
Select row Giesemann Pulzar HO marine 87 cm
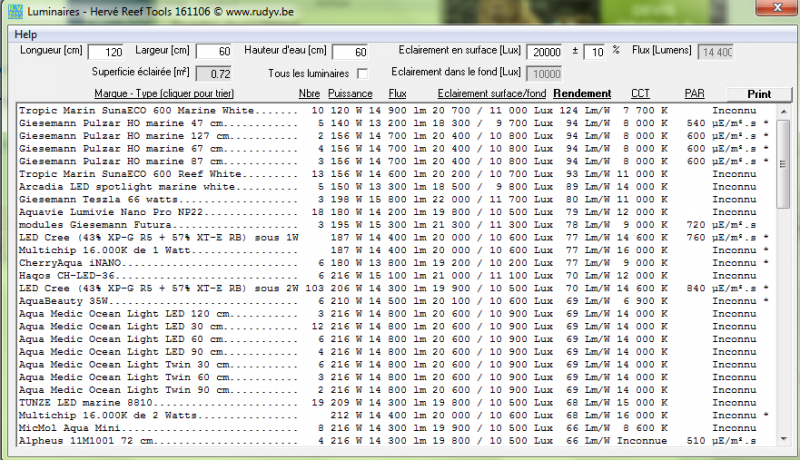pos(396,162)
